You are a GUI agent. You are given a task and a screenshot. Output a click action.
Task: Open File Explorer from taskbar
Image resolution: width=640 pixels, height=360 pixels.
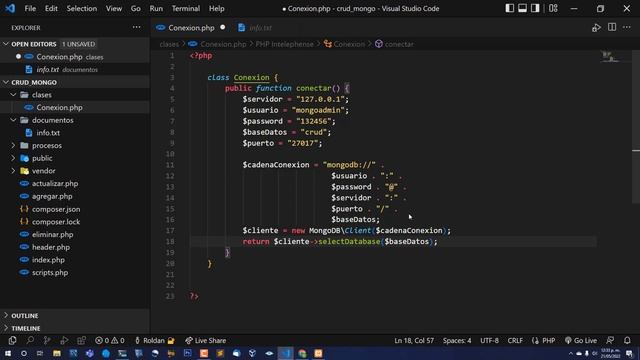tap(57, 353)
